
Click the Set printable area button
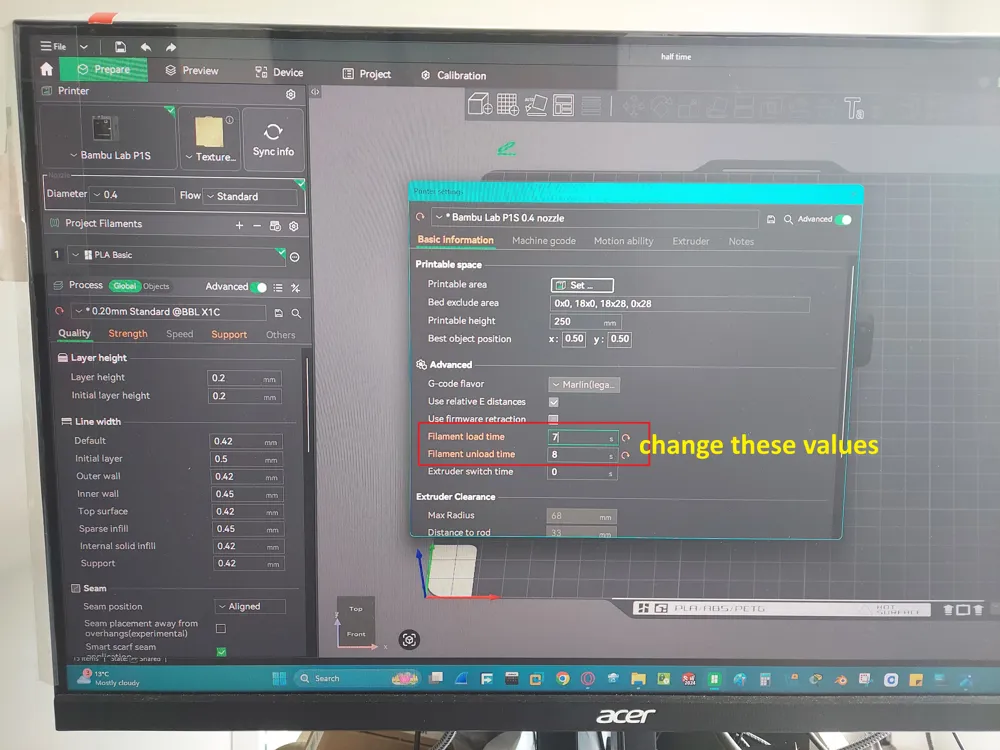[x=582, y=285]
